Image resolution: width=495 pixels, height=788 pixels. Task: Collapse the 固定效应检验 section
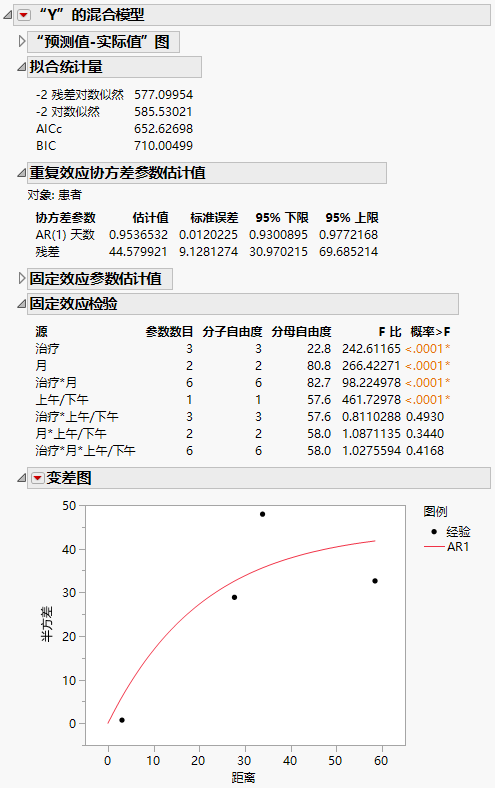pos(22,304)
